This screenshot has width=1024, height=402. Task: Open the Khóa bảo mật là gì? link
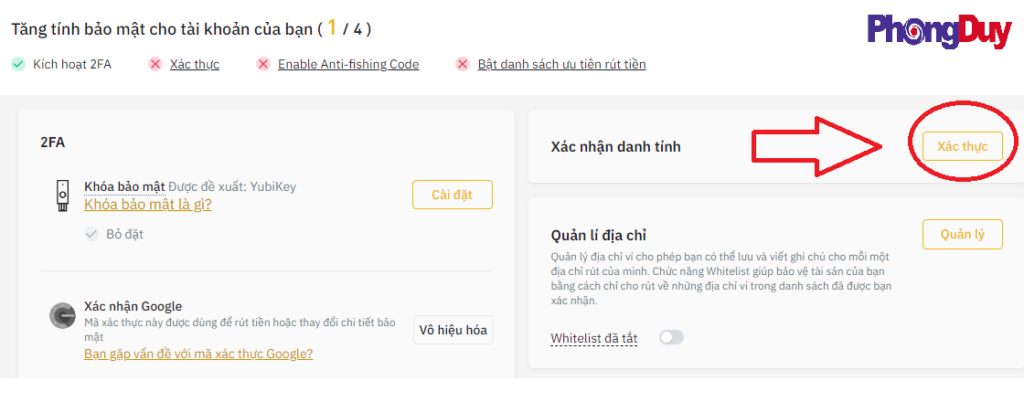click(x=148, y=204)
